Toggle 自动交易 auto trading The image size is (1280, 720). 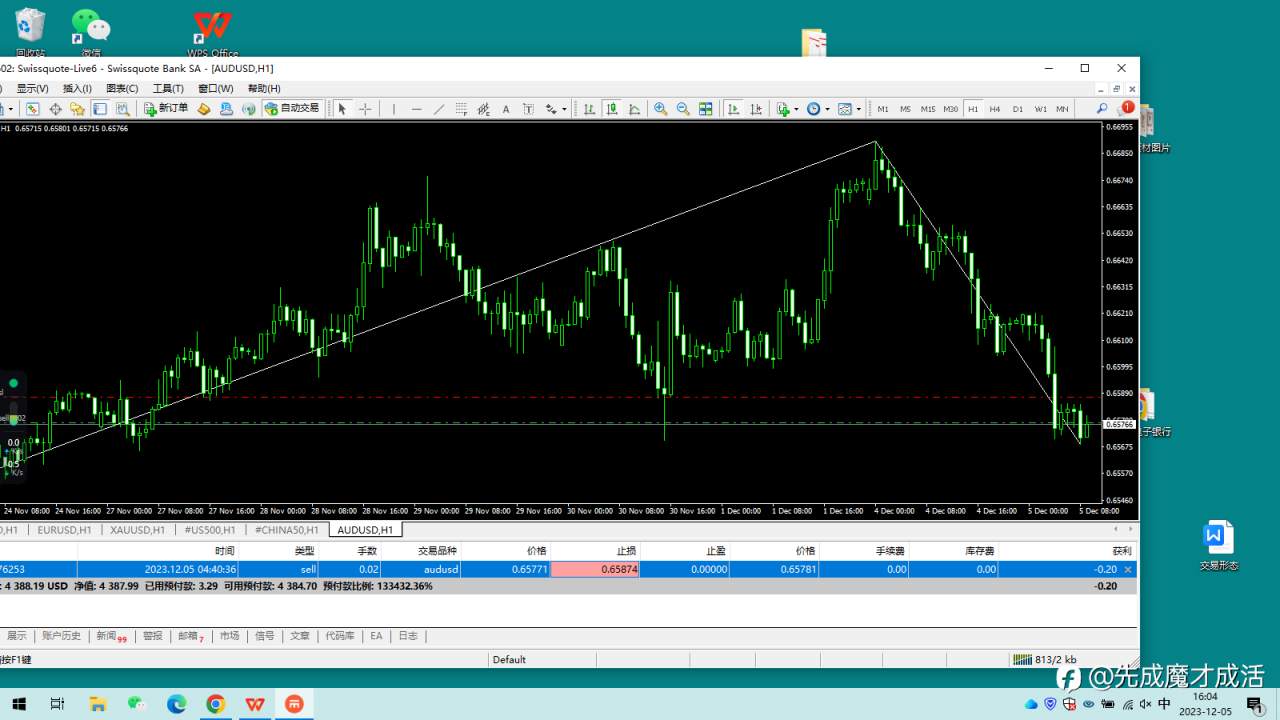(x=292, y=108)
